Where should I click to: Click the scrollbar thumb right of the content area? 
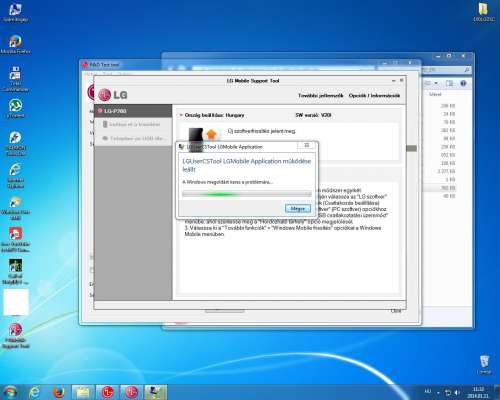coord(411,148)
